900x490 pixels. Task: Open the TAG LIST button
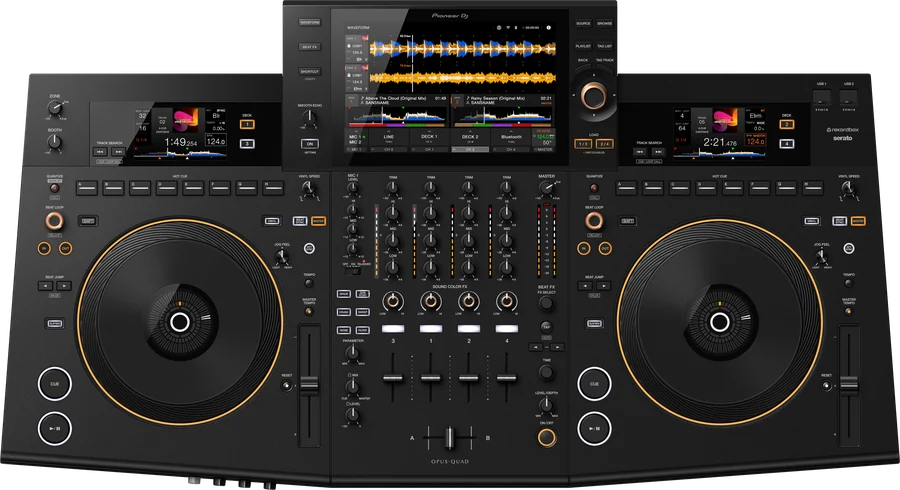[x=604, y=46]
